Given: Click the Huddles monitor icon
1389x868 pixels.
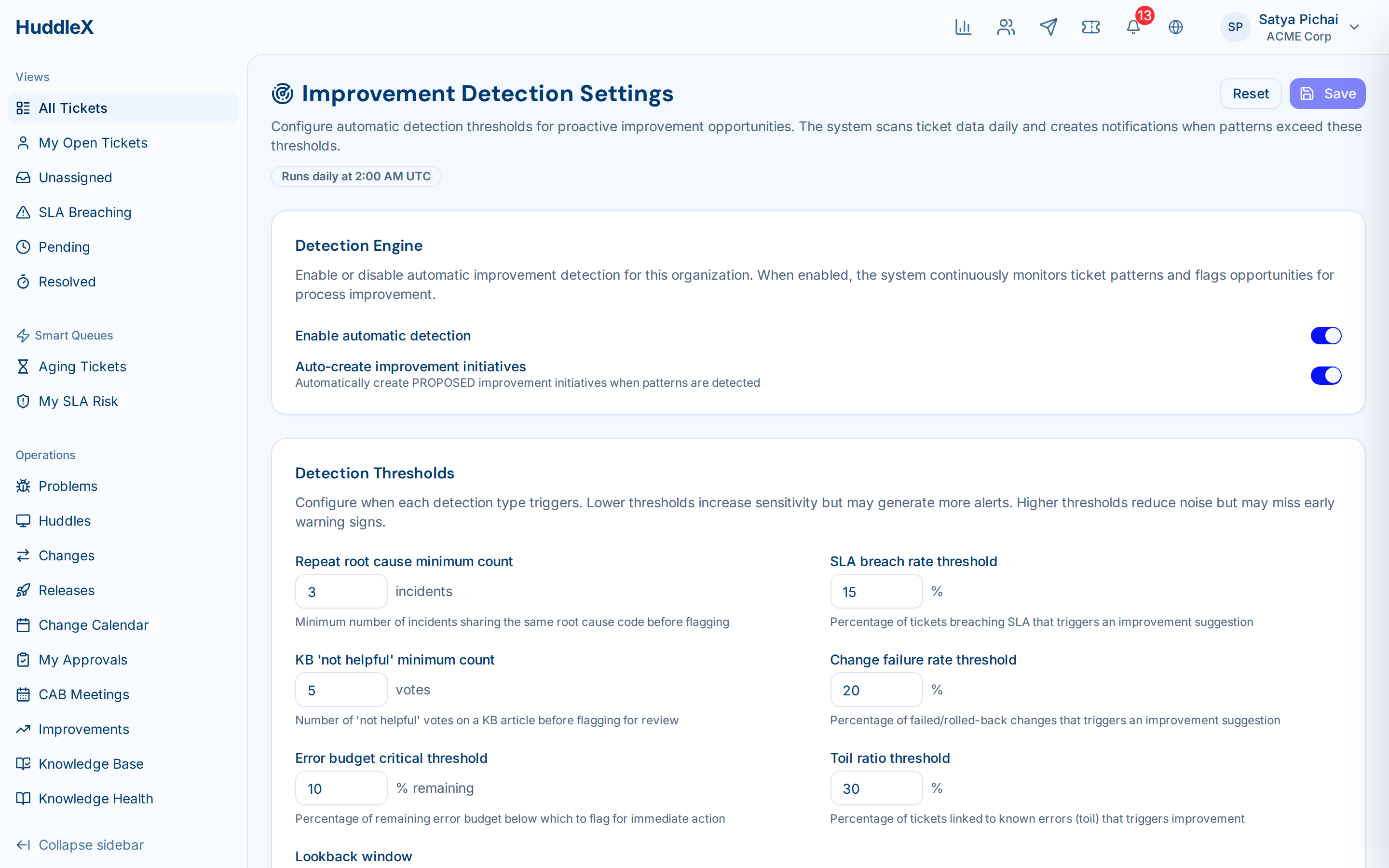Looking at the screenshot, I should (x=23, y=521).
